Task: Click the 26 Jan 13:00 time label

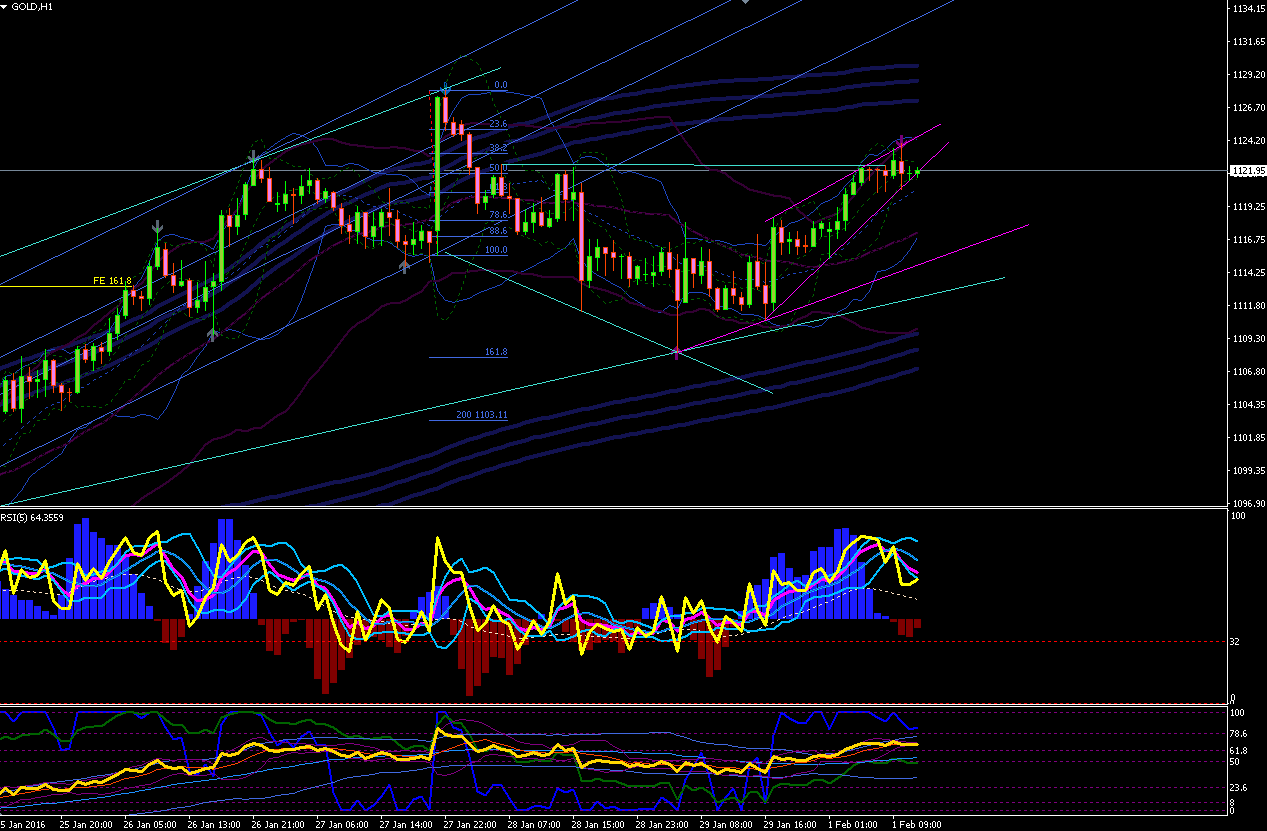Action: (214, 825)
